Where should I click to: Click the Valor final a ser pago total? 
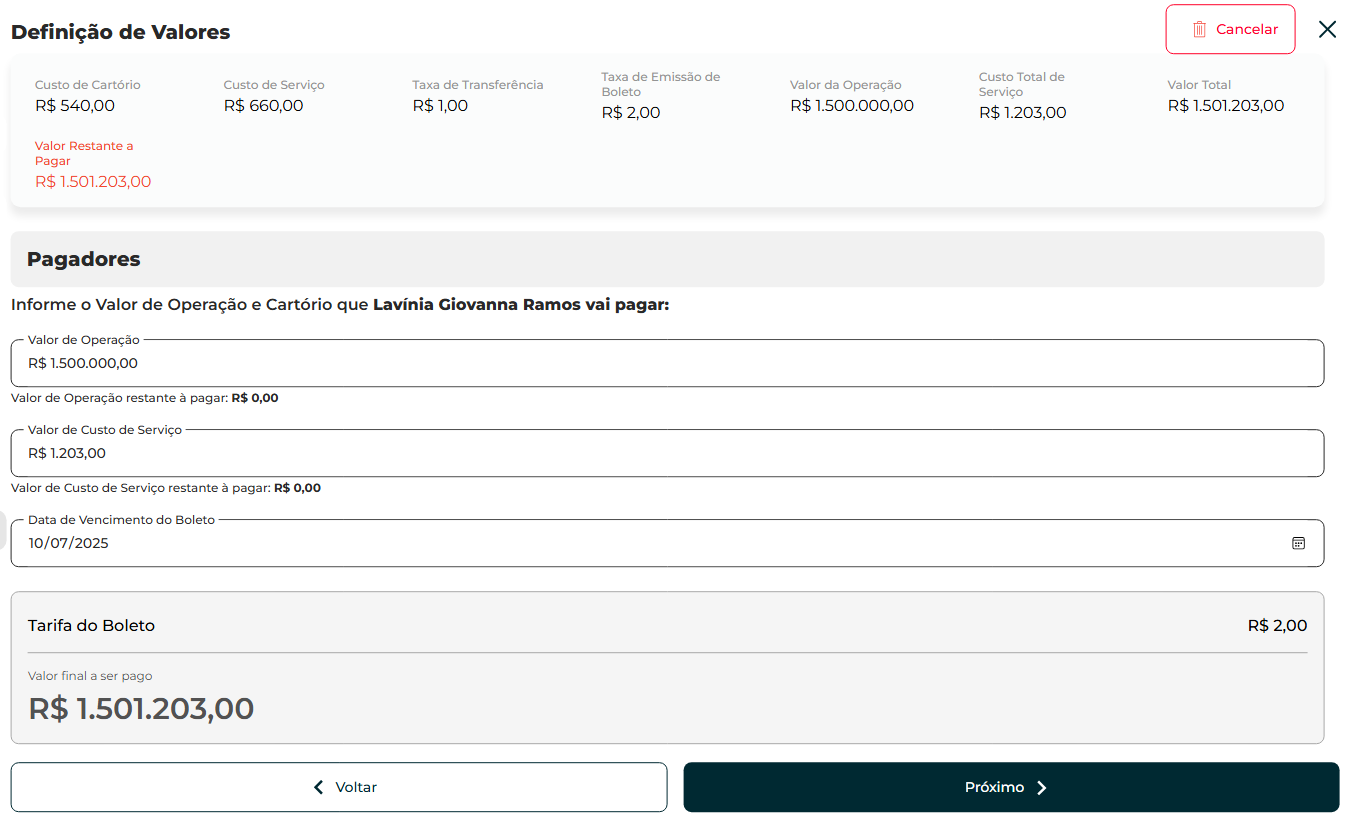pyautogui.click(x=141, y=709)
